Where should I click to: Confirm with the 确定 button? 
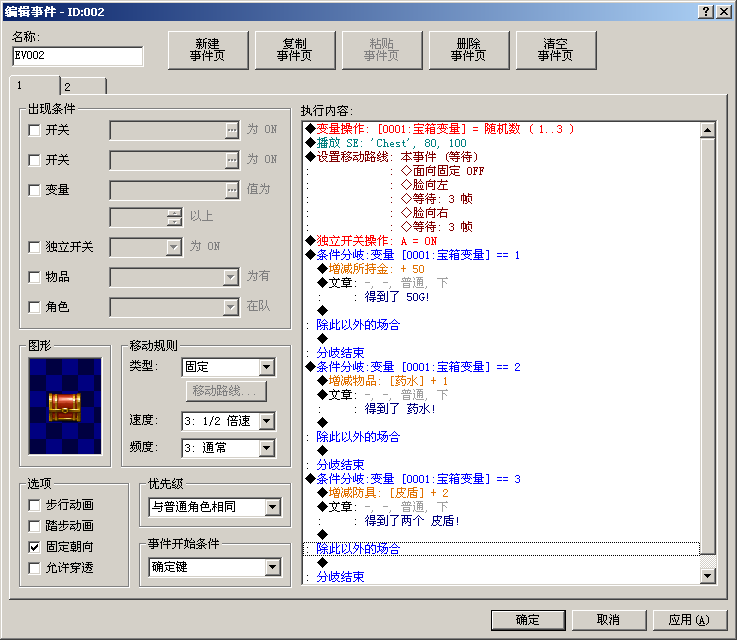(528, 620)
